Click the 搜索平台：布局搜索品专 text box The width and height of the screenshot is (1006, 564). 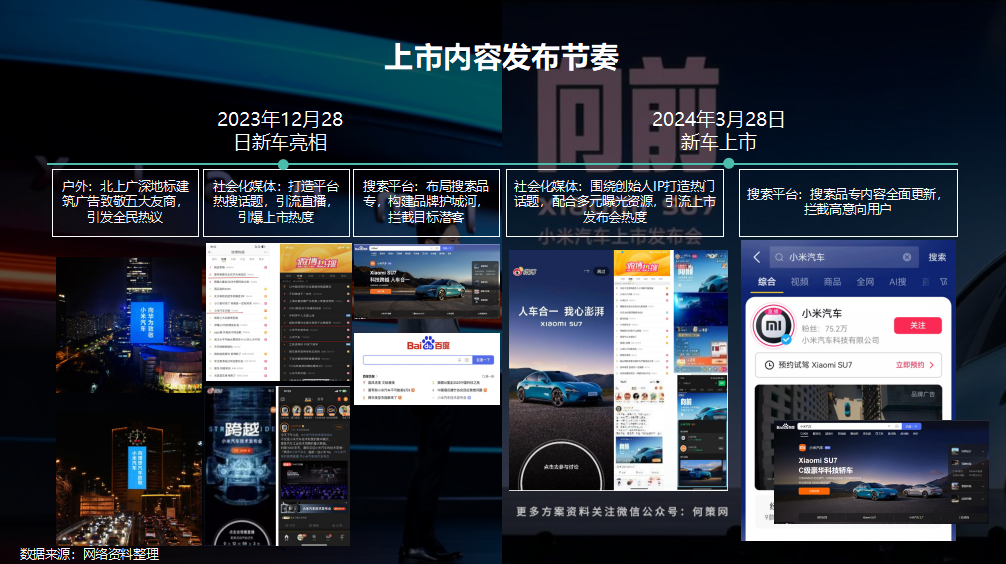(x=426, y=203)
